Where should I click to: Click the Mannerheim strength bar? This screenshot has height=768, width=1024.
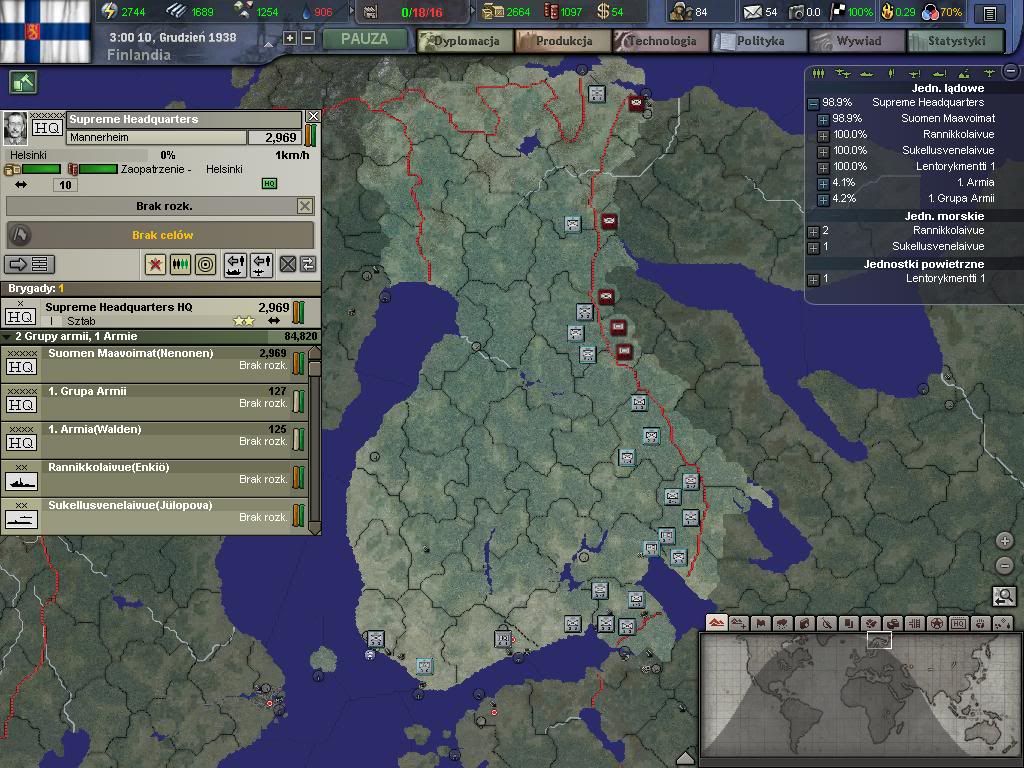pyautogui.click(x=312, y=136)
